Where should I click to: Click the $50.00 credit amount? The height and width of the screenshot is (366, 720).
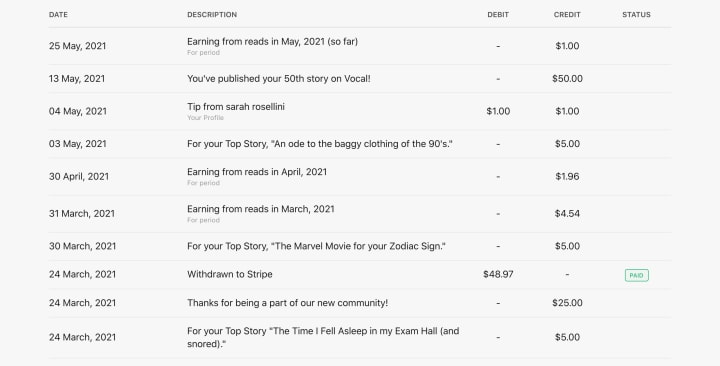(567, 79)
